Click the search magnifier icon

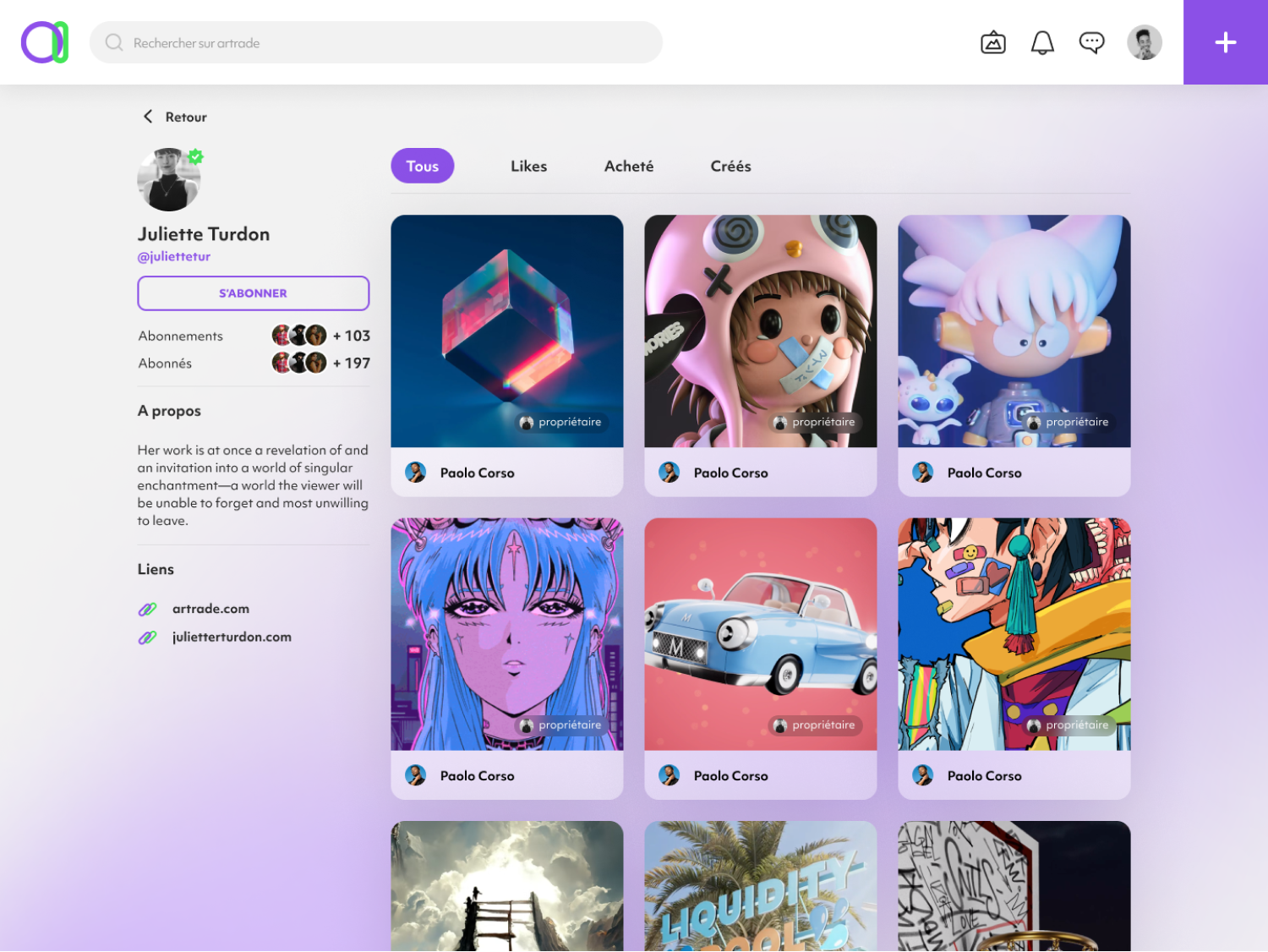click(114, 42)
